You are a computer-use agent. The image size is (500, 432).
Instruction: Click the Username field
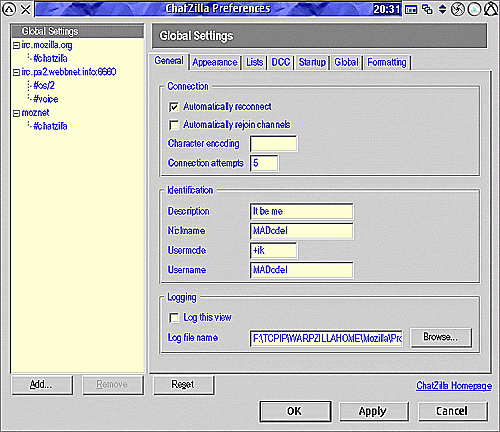click(302, 270)
